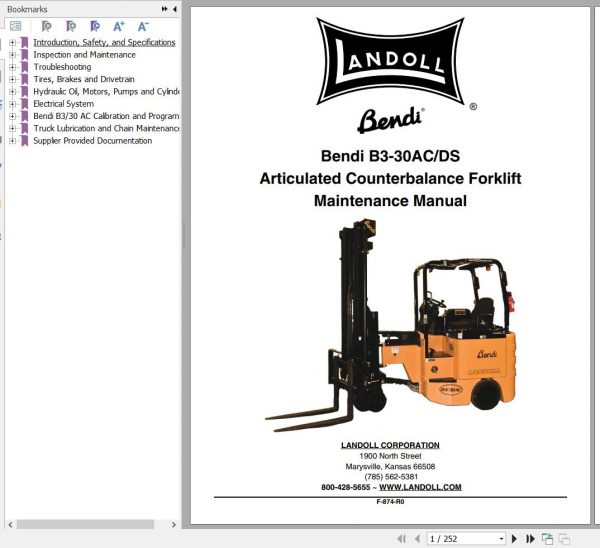Expand the Bendi B3/30 AC Calibration bookmark

pyautogui.click(x=13, y=116)
